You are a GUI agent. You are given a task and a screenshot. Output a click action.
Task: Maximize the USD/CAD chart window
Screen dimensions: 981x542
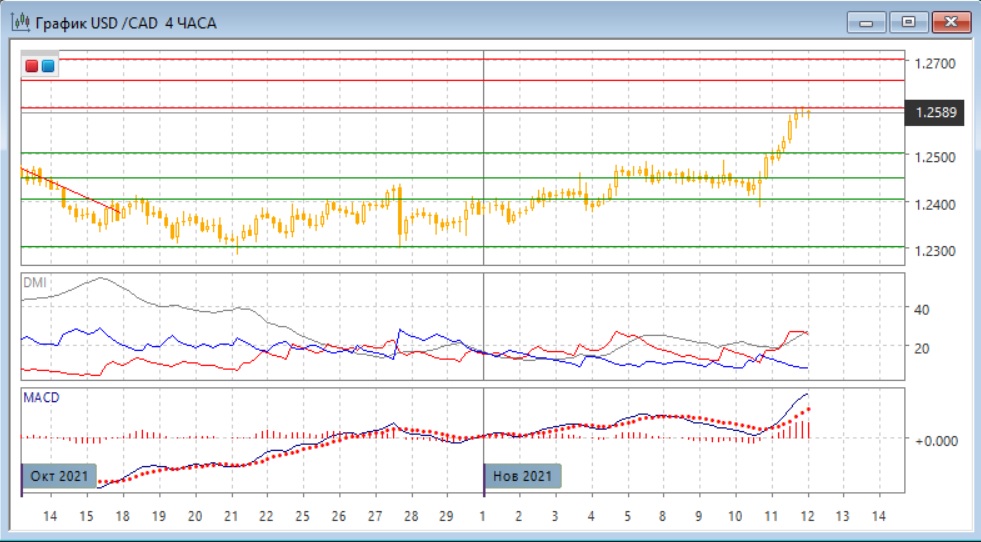(908, 22)
